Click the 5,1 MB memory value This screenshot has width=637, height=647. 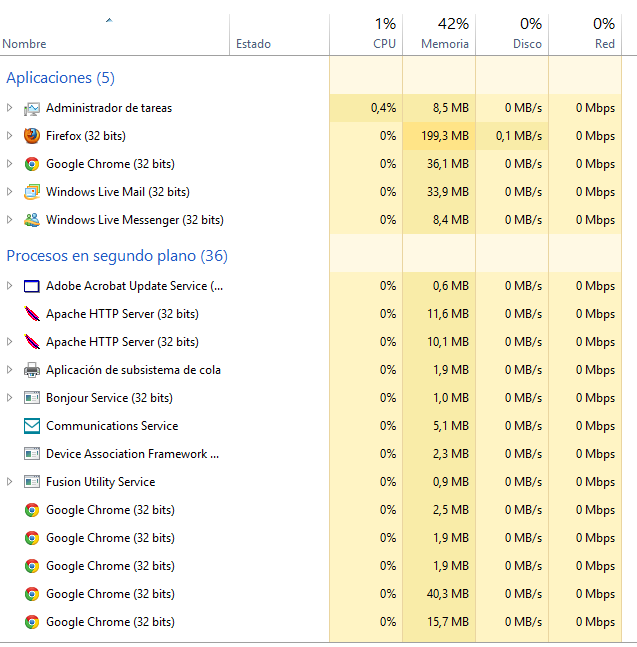pos(451,426)
